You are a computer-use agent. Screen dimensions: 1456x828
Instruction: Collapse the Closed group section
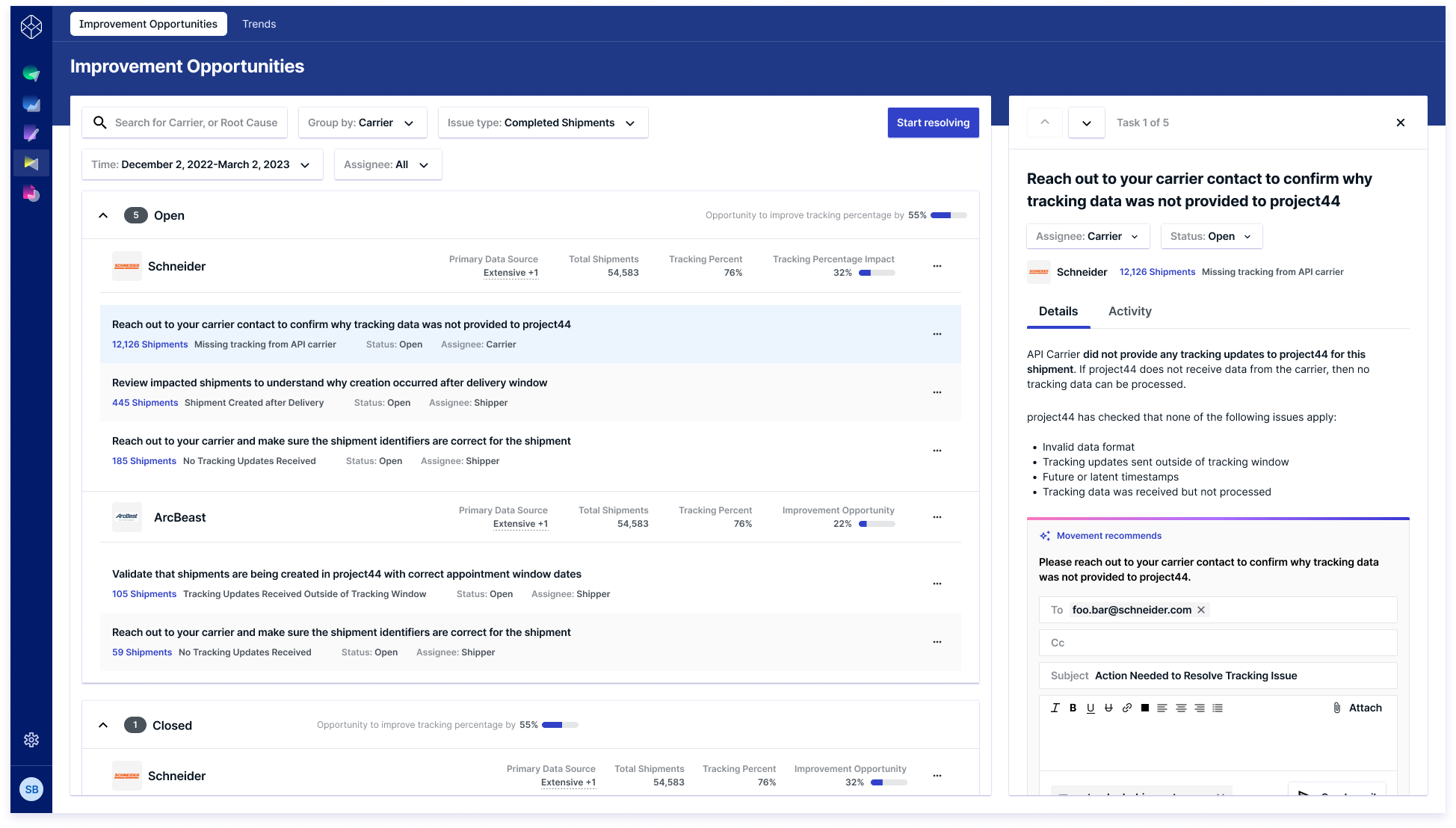[x=103, y=725]
